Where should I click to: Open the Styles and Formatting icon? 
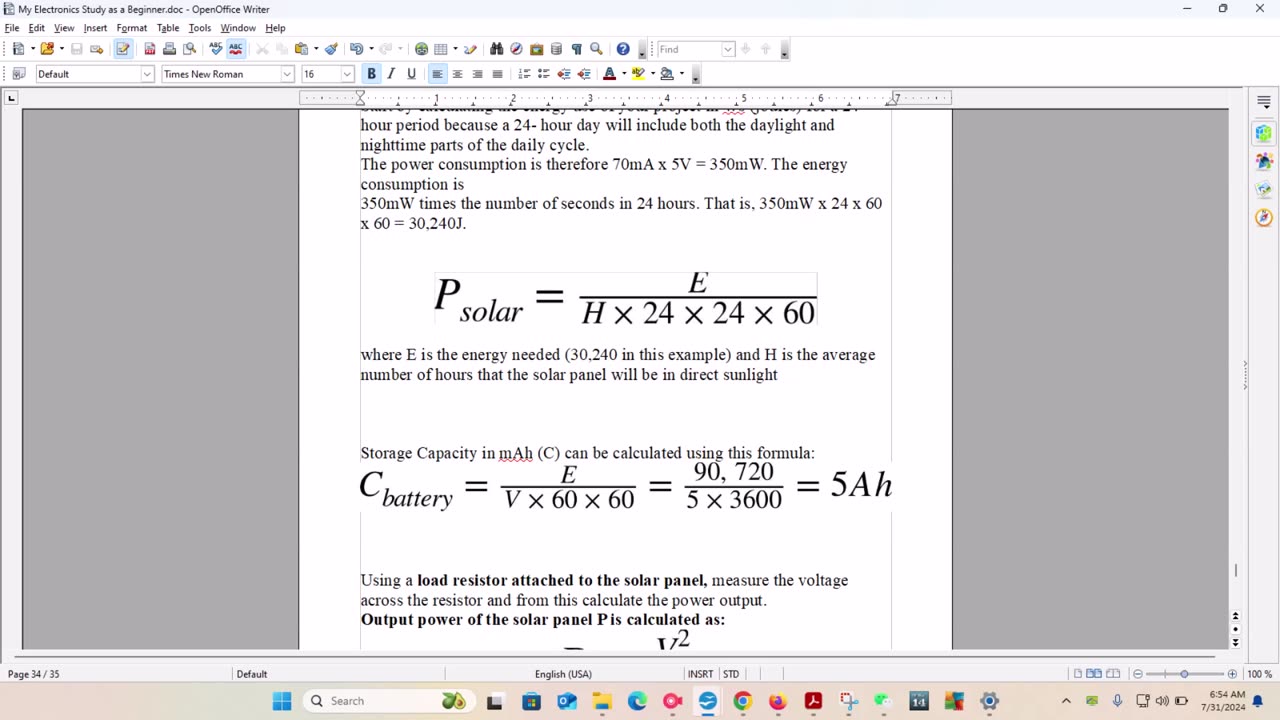pos(18,74)
